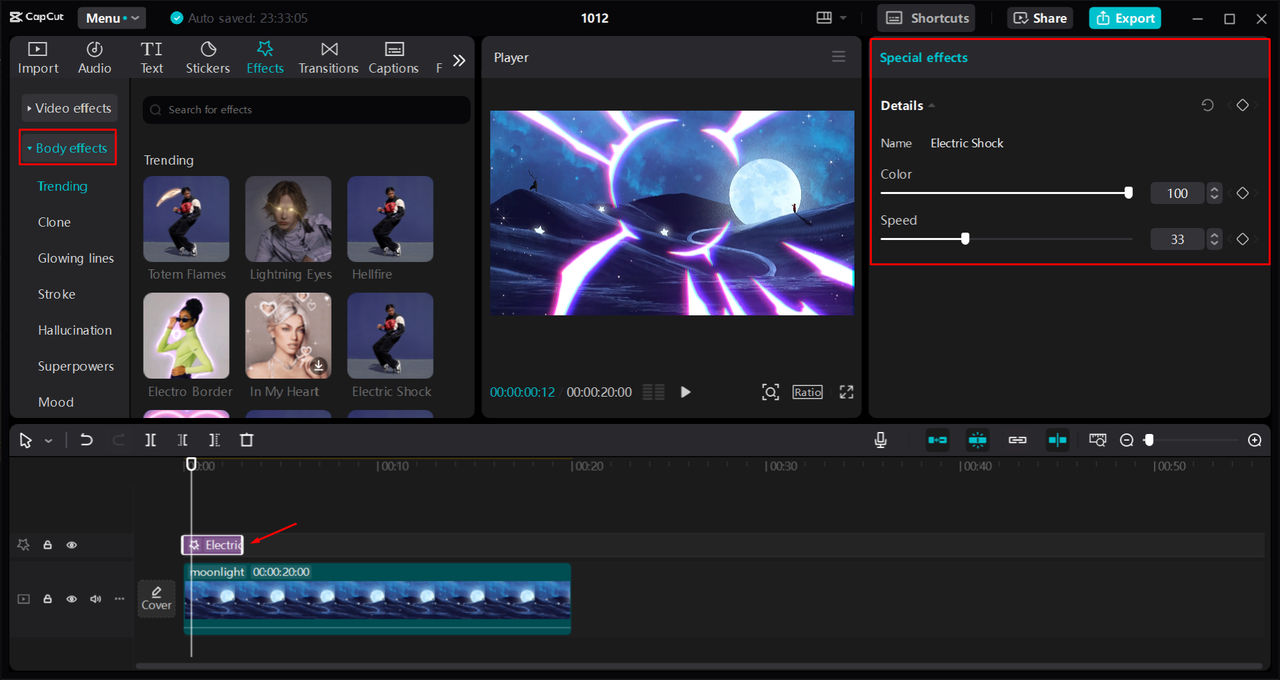Select the Clone subcategory
Viewport: 1280px width, 680px height.
pos(54,222)
